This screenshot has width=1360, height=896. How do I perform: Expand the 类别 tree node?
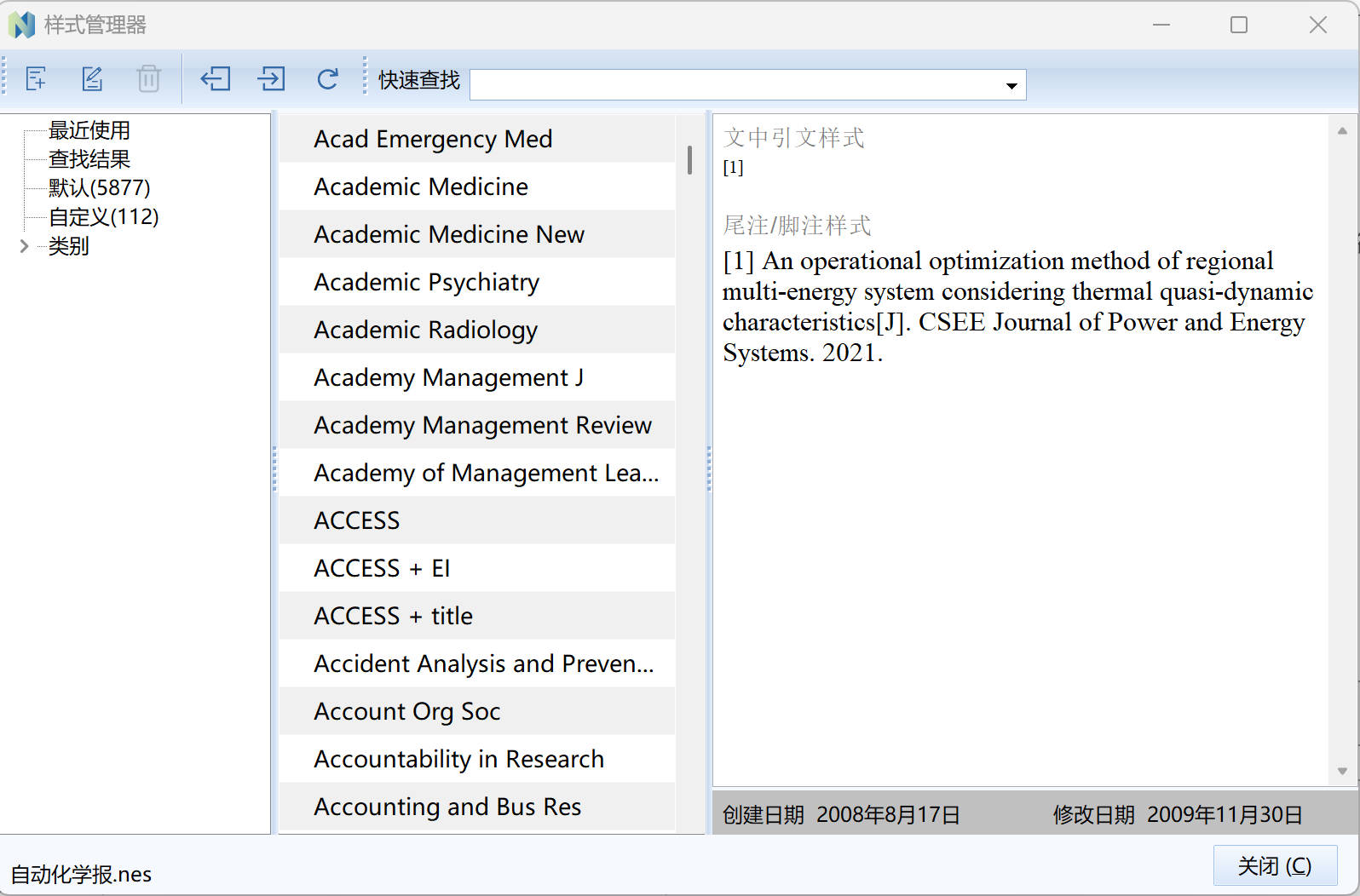(x=24, y=246)
